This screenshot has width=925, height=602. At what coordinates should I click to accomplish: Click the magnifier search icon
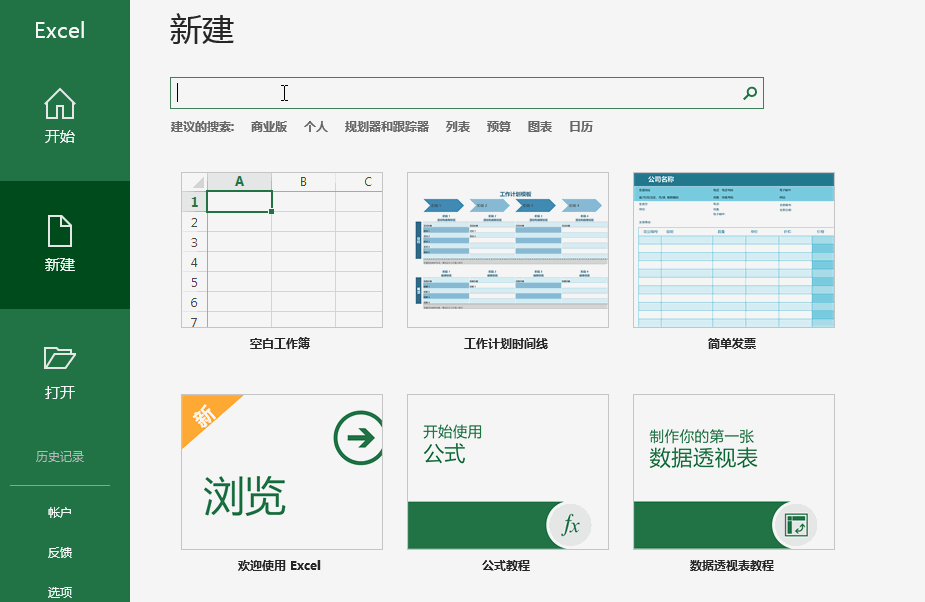750,93
